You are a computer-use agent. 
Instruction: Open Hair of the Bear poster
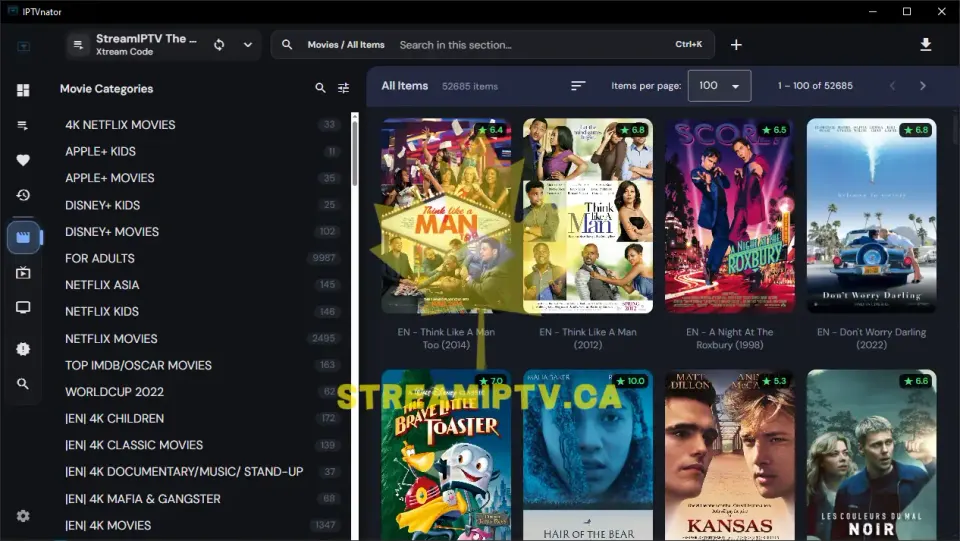pos(588,455)
